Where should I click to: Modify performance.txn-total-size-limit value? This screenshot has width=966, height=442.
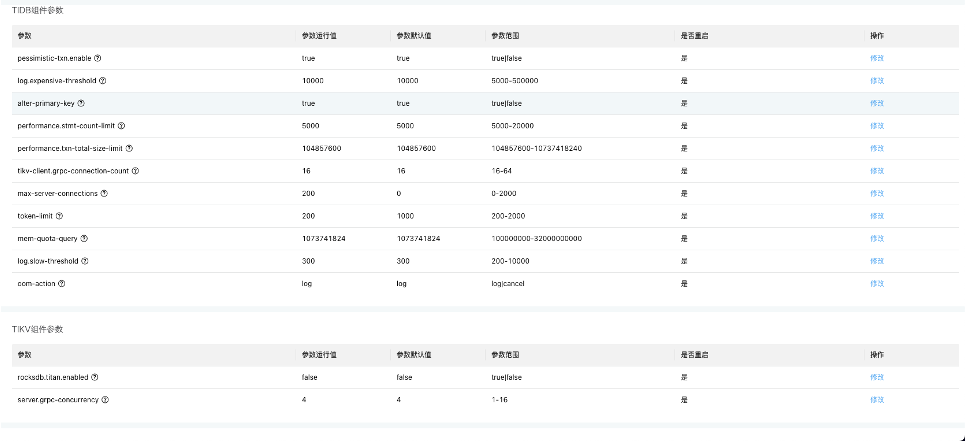coord(877,149)
